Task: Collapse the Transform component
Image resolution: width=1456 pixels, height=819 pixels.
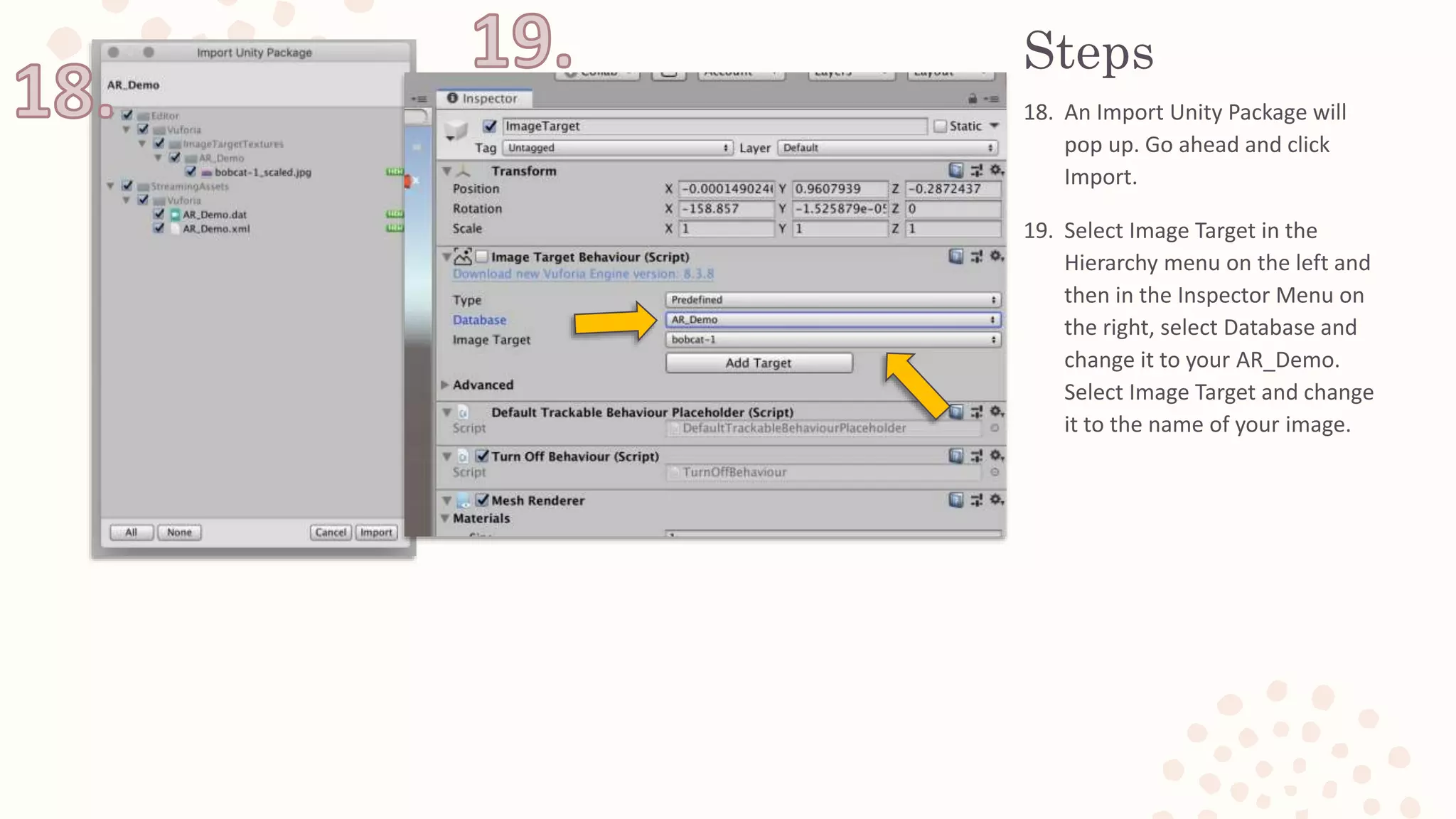Action: click(x=446, y=171)
